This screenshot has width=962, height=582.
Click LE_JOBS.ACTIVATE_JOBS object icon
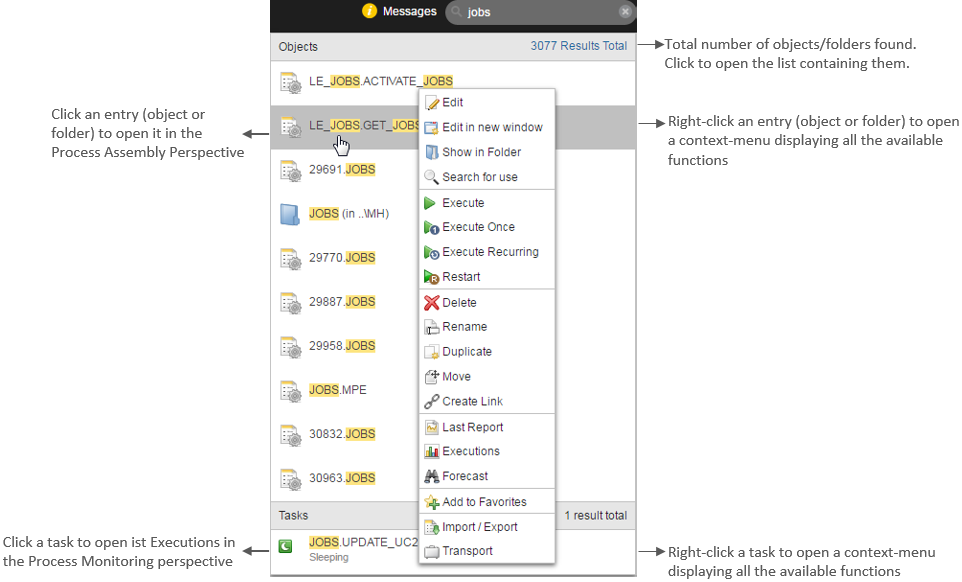(x=290, y=82)
